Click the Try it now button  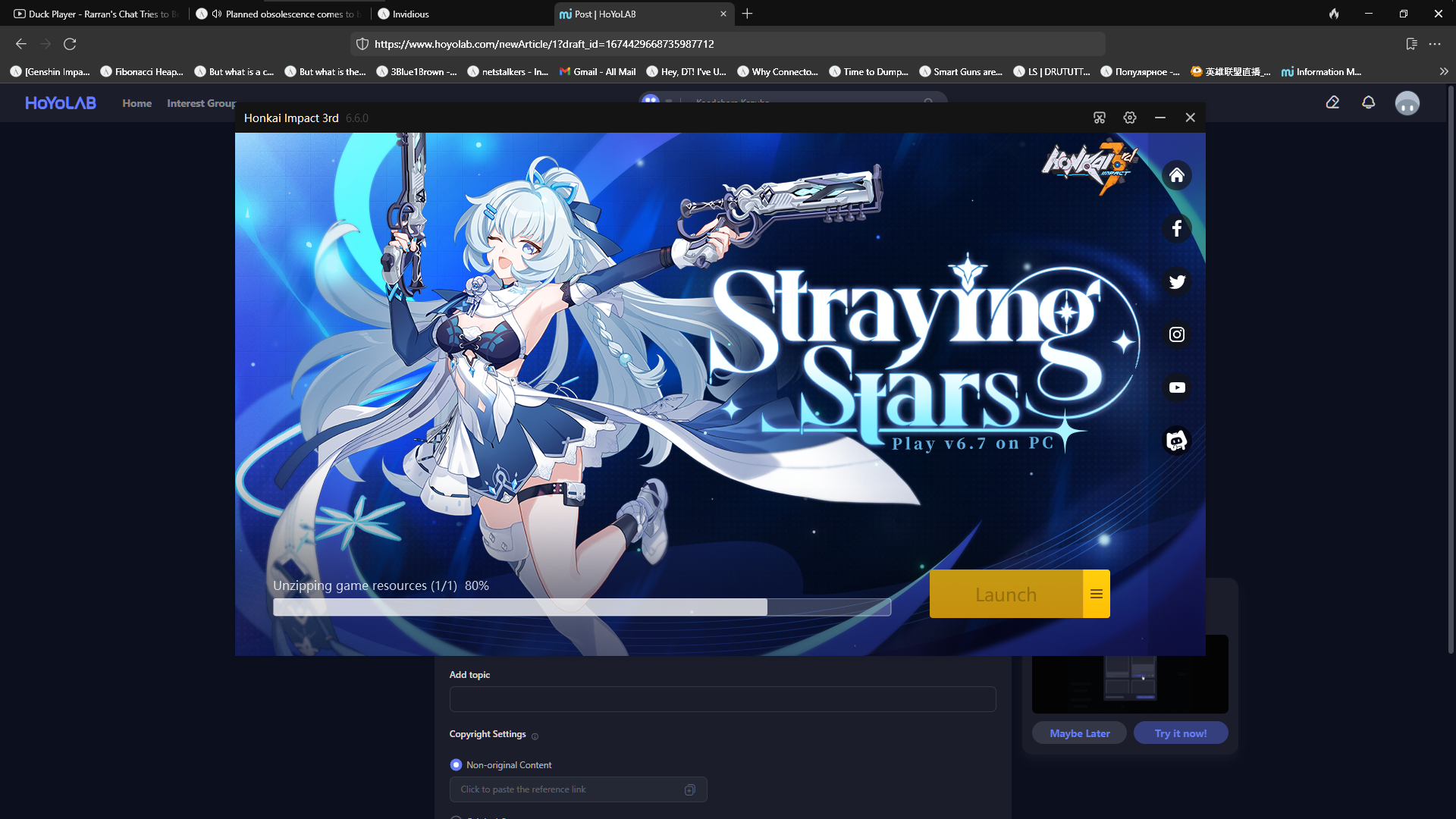click(1180, 733)
